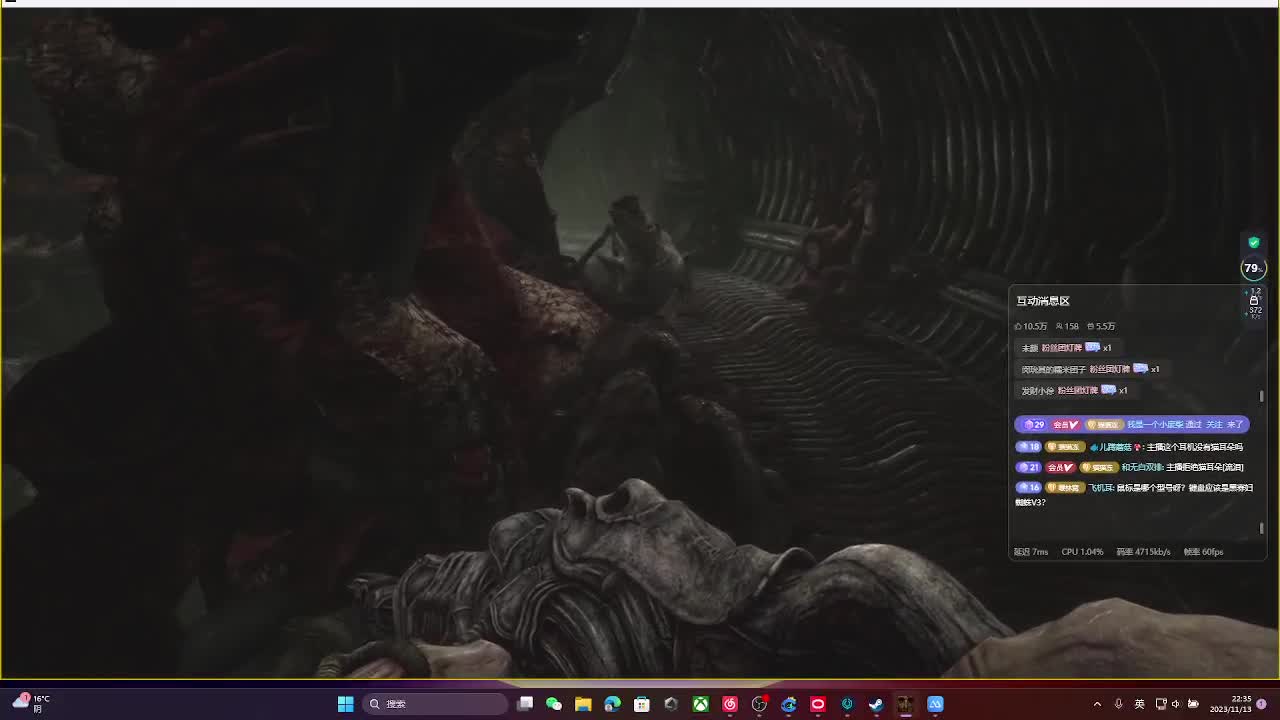Click the taskbar search box

tap(435, 704)
